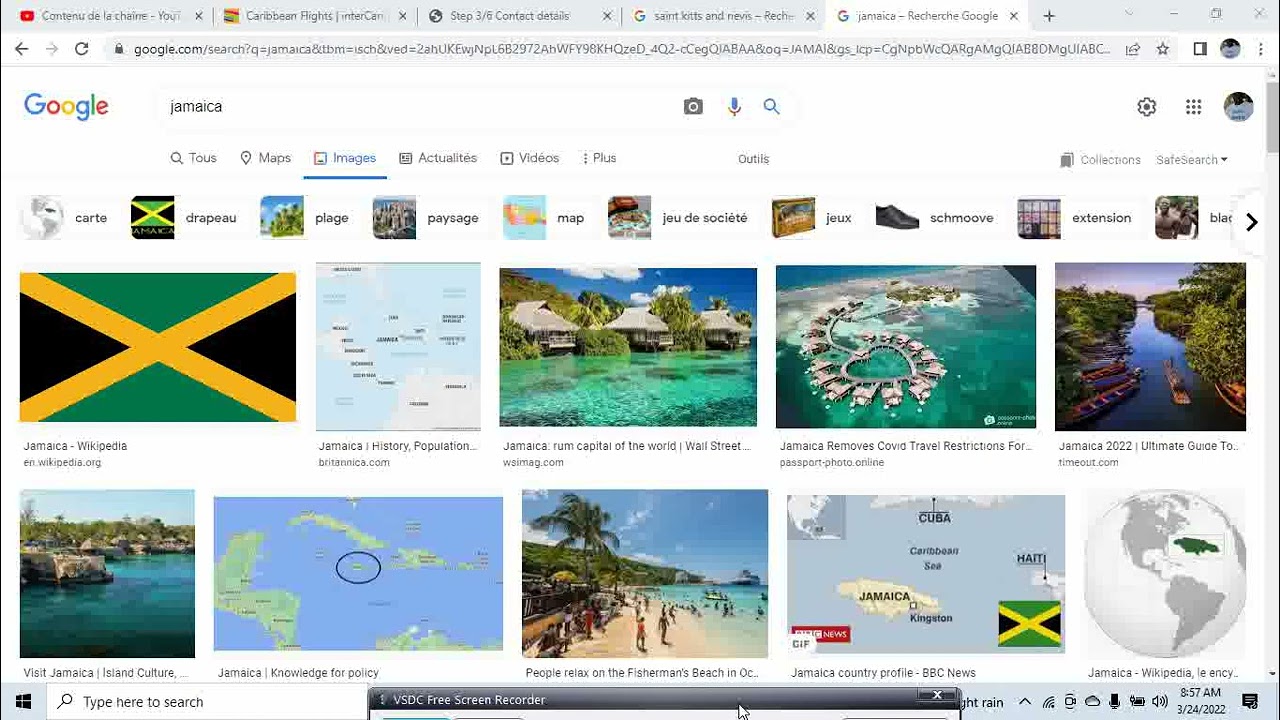Image resolution: width=1280 pixels, height=720 pixels.
Task: Filter by the map chip
Action: click(x=545, y=218)
